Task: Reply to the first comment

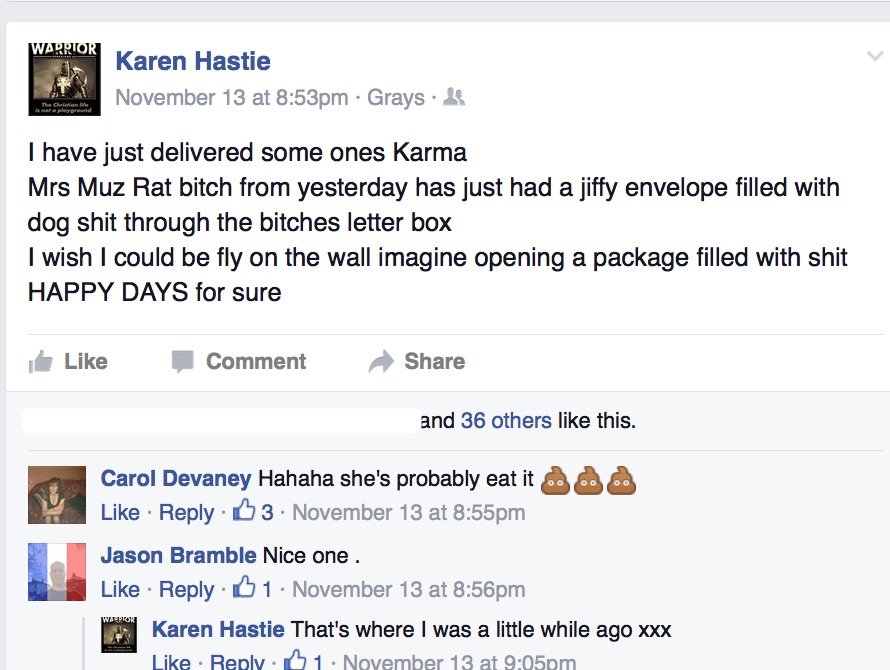Action: (186, 513)
